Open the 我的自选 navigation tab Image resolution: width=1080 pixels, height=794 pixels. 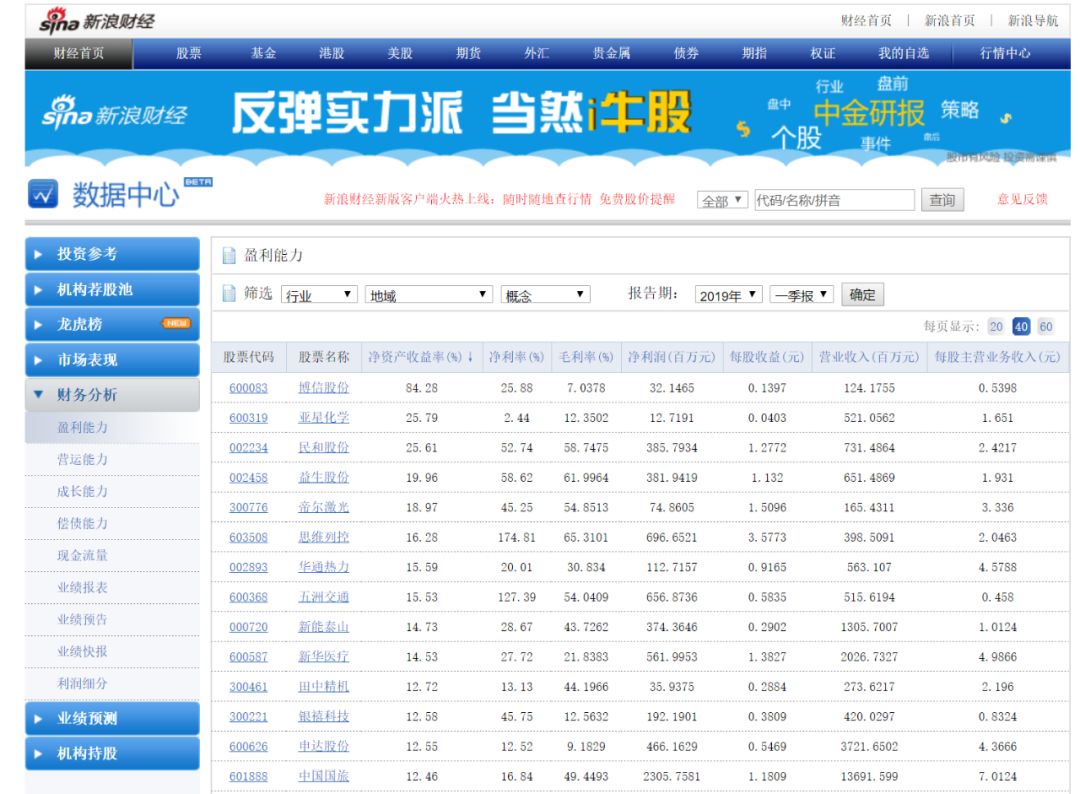[x=904, y=53]
